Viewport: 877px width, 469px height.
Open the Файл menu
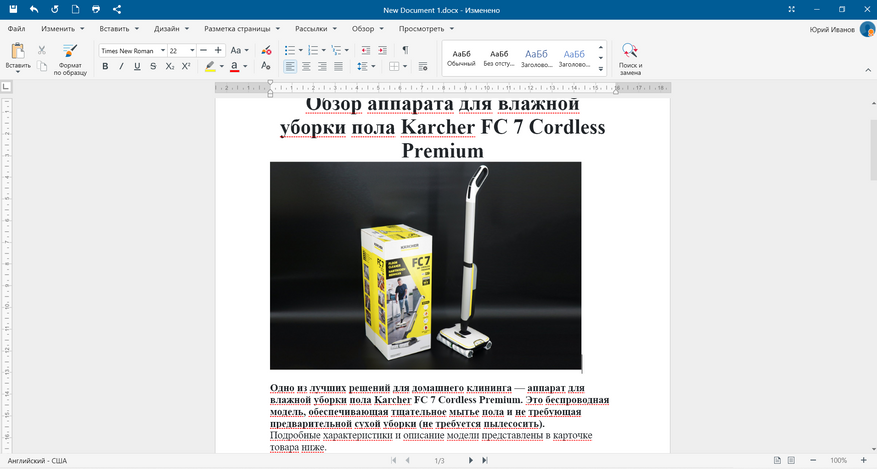[x=16, y=29]
